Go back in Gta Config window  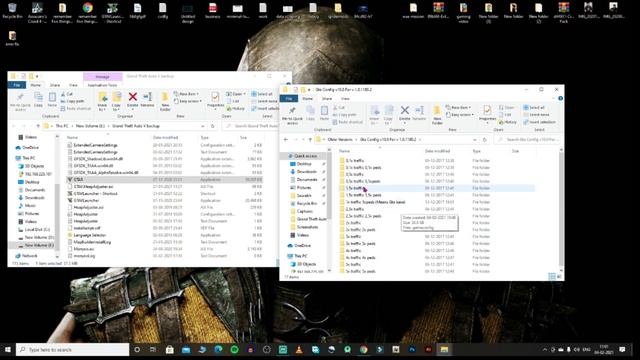(x=286, y=140)
